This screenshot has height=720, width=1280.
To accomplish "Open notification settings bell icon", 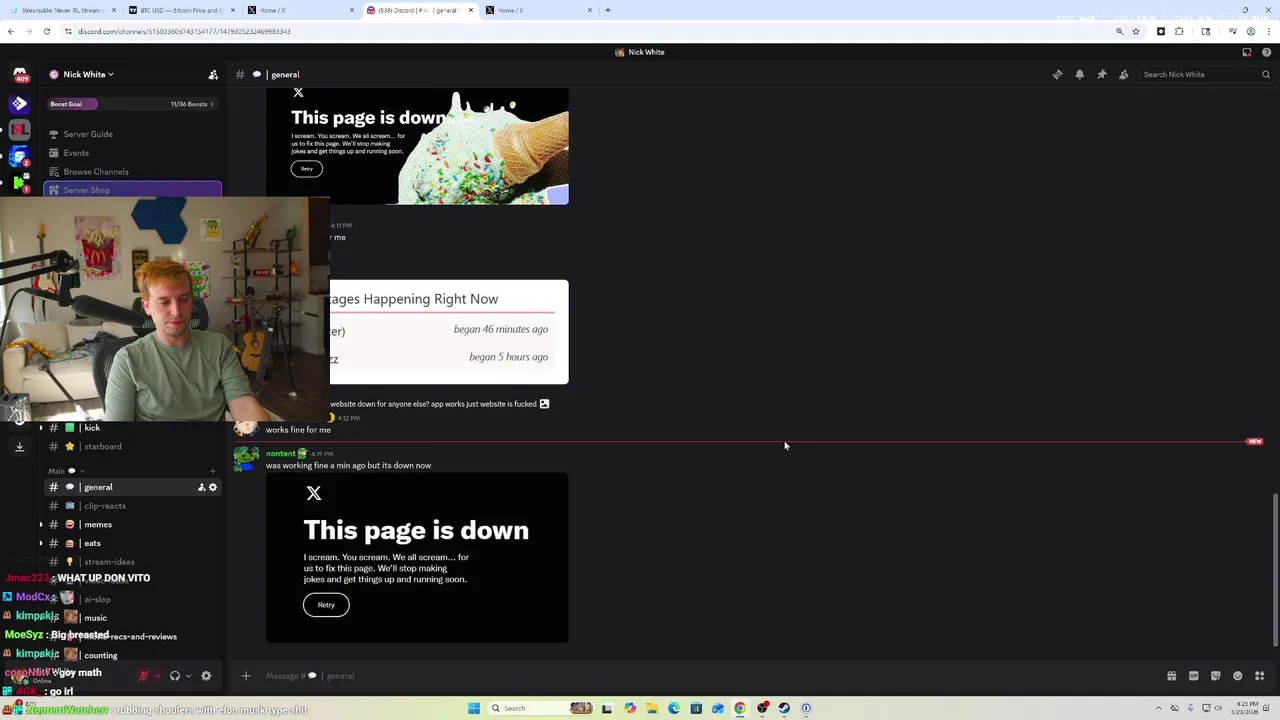I will (1080, 74).
